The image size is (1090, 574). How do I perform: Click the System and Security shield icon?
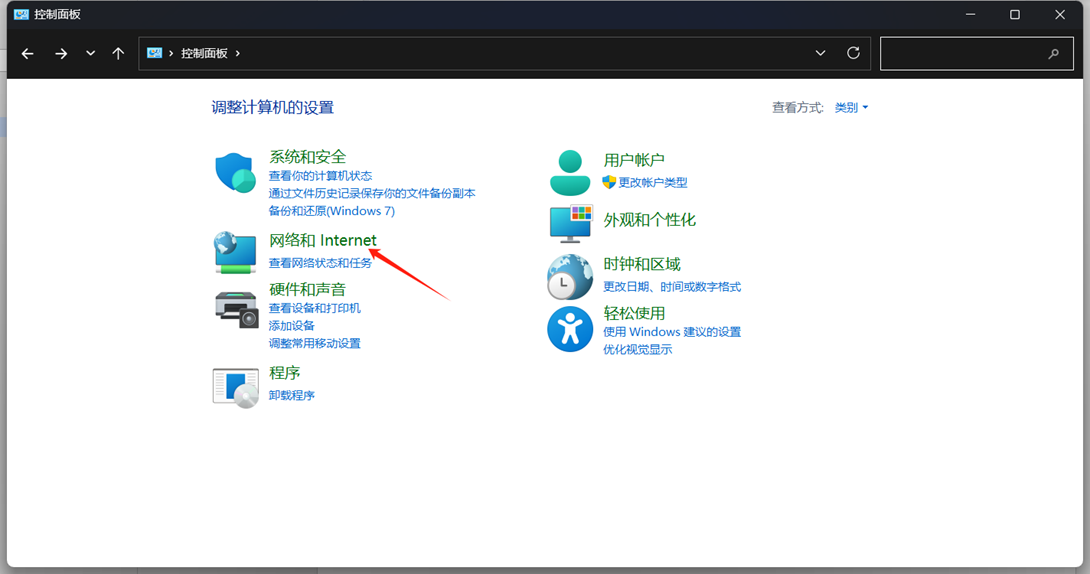236,173
